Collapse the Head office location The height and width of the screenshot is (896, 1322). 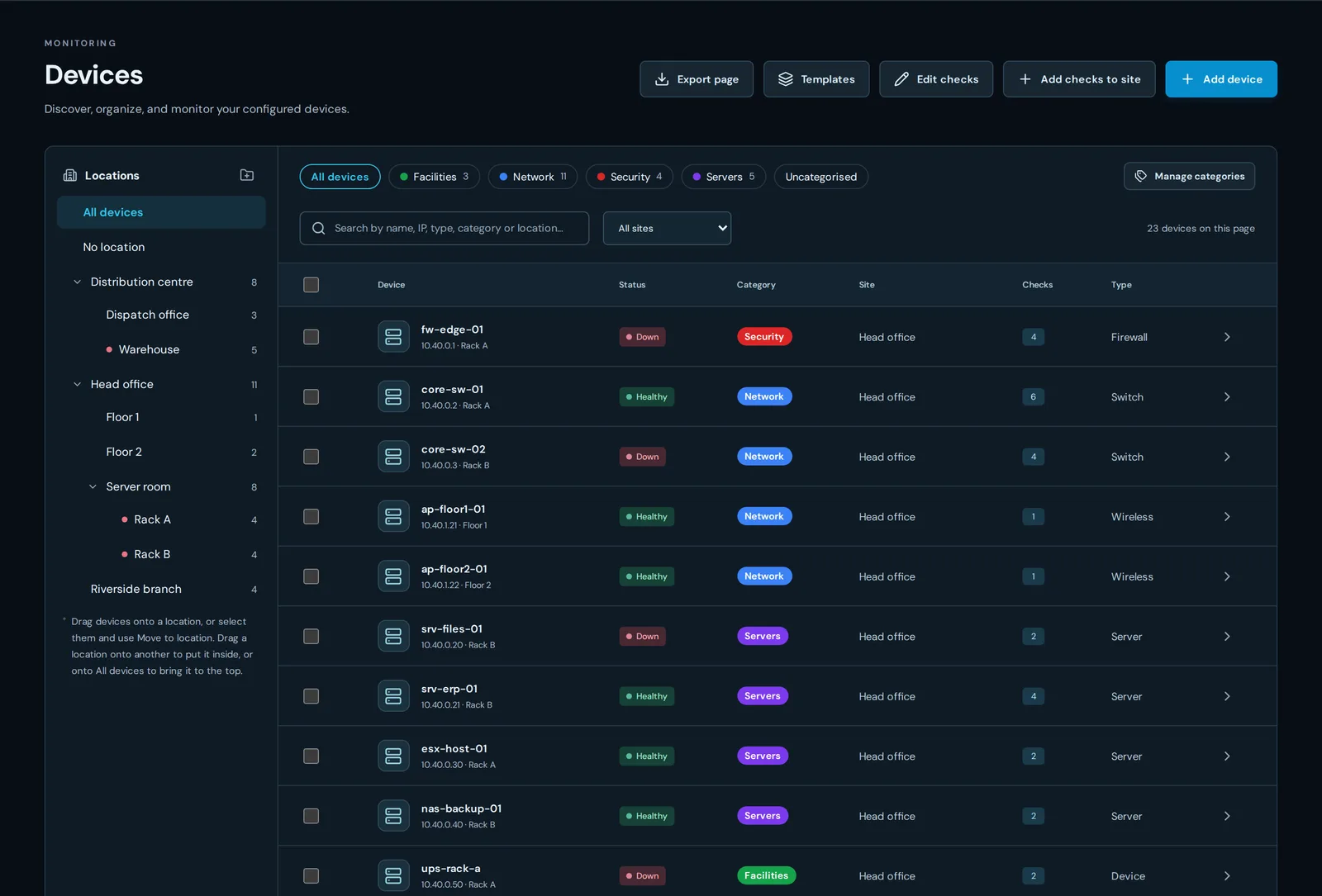(77, 384)
